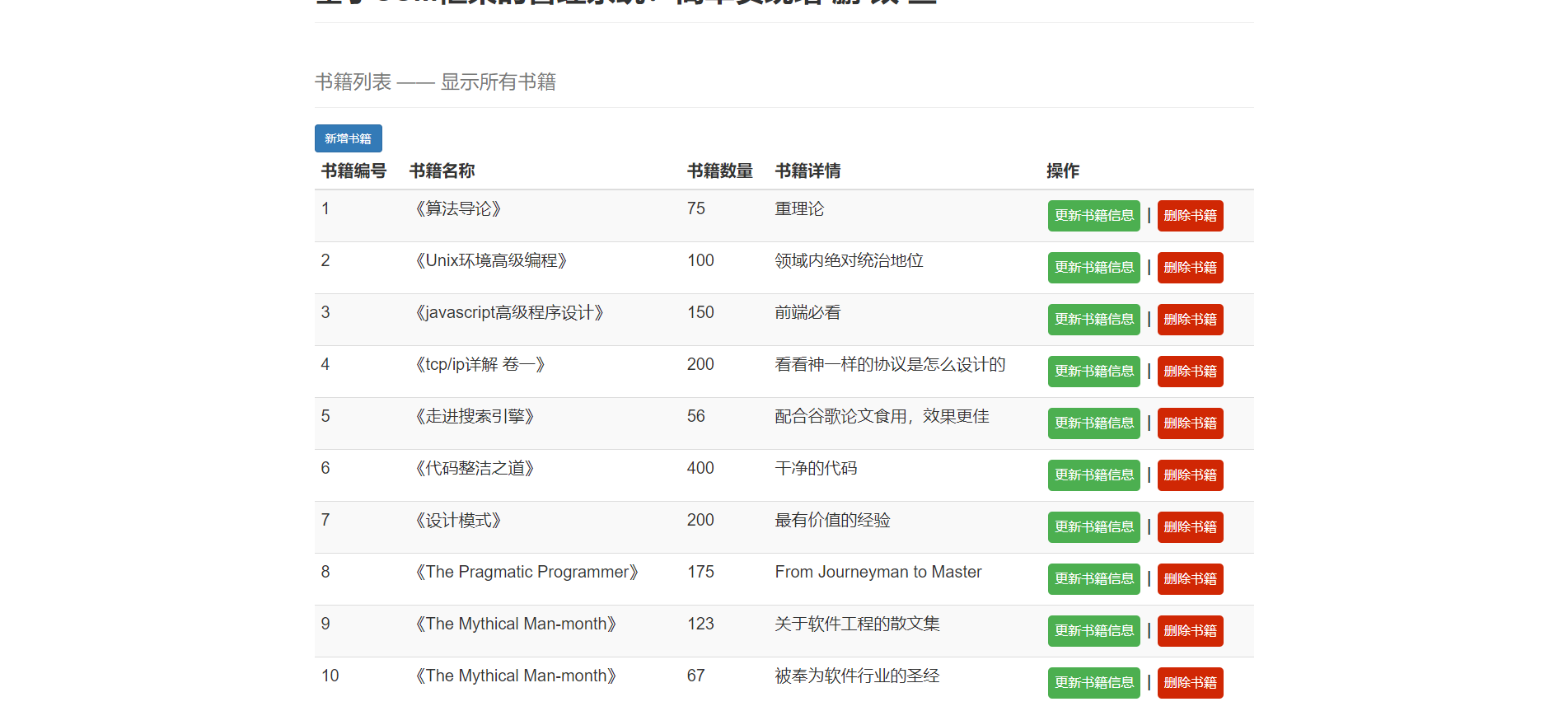The height and width of the screenshot is (725, 1568).
Task: Remove the book 《javascript高级程序设计》
Action: click(x=1190, y=320)
